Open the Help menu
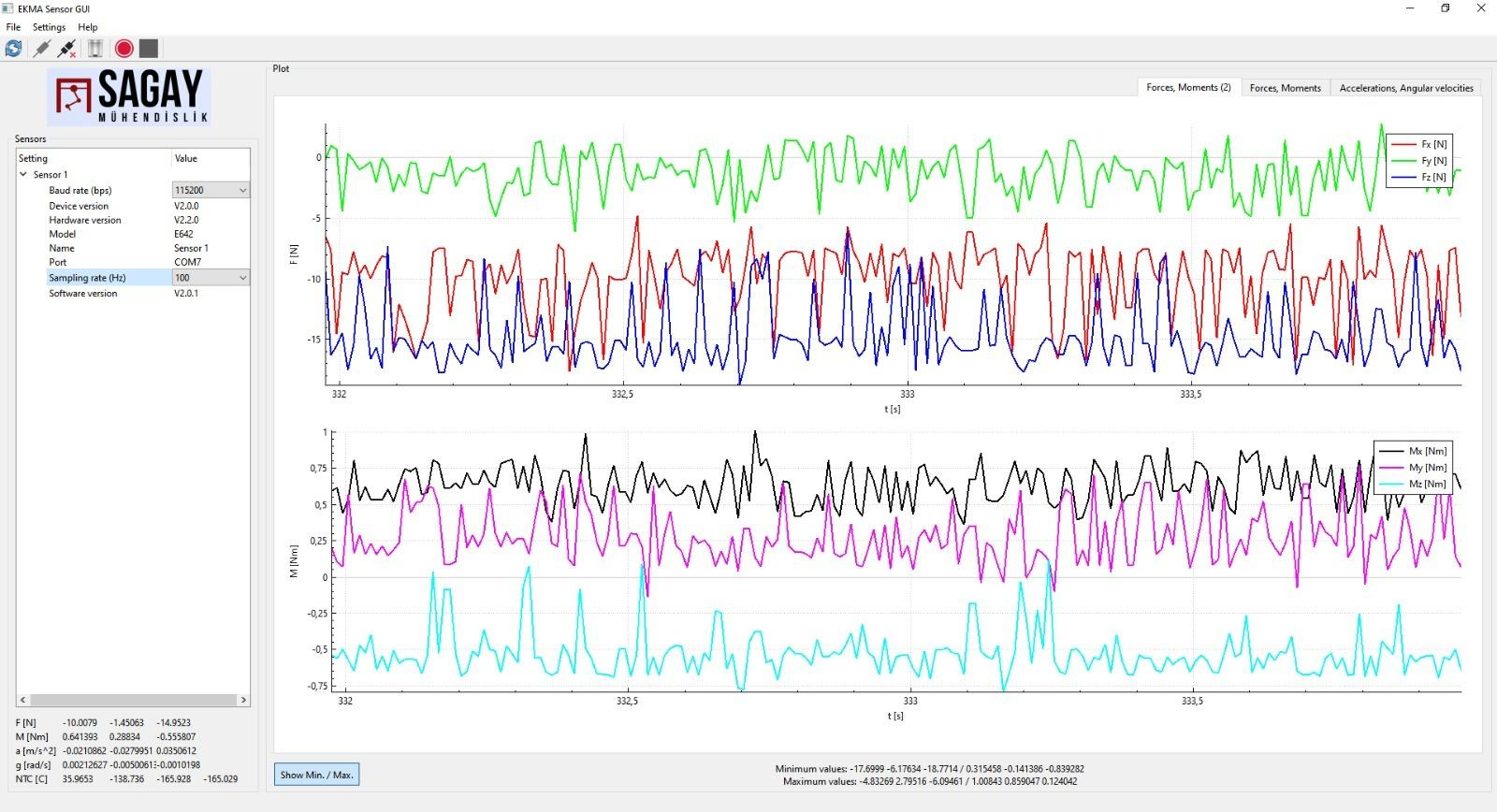The height and width of the screenshot is (812, 1497). [87, 27]
